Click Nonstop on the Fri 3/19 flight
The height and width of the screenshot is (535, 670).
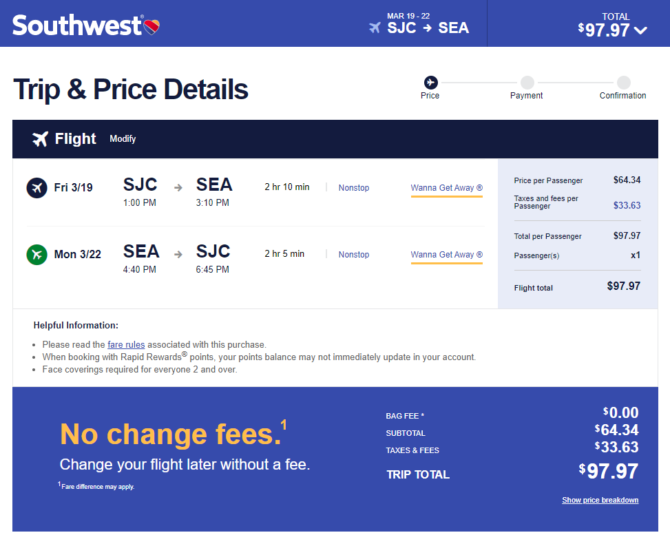coord(354,188)
